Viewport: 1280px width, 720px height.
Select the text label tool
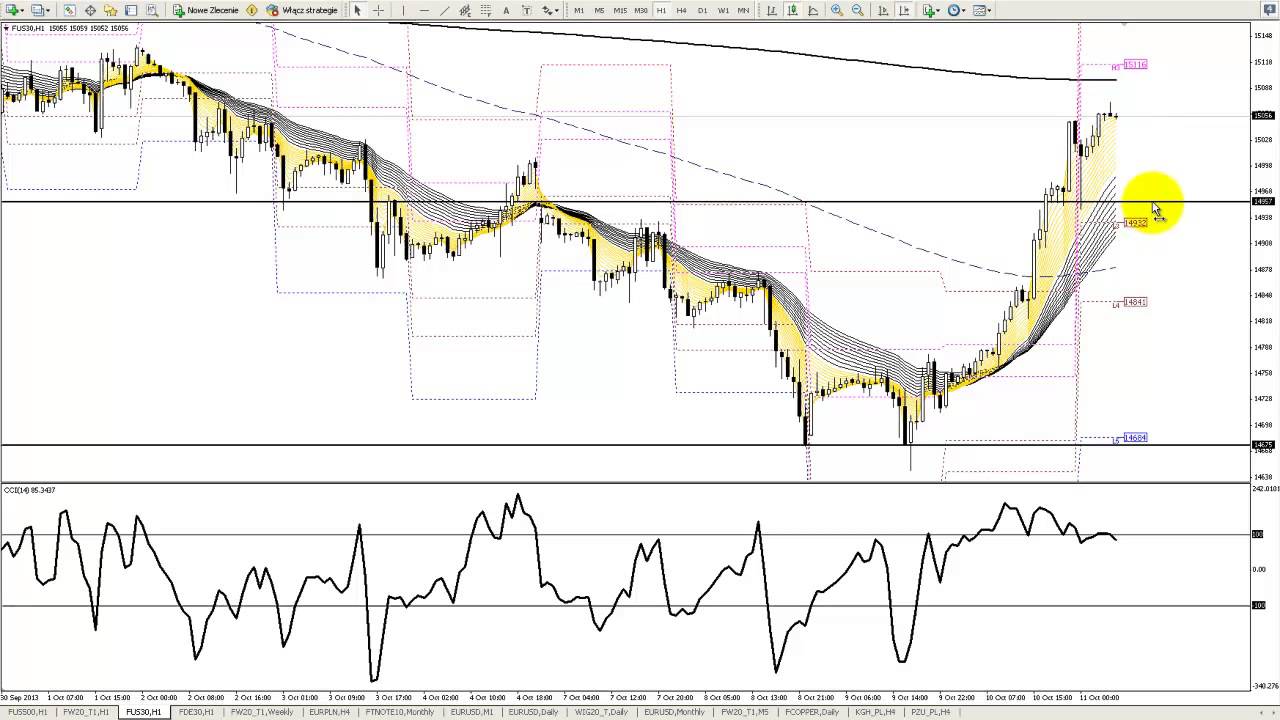526,10
